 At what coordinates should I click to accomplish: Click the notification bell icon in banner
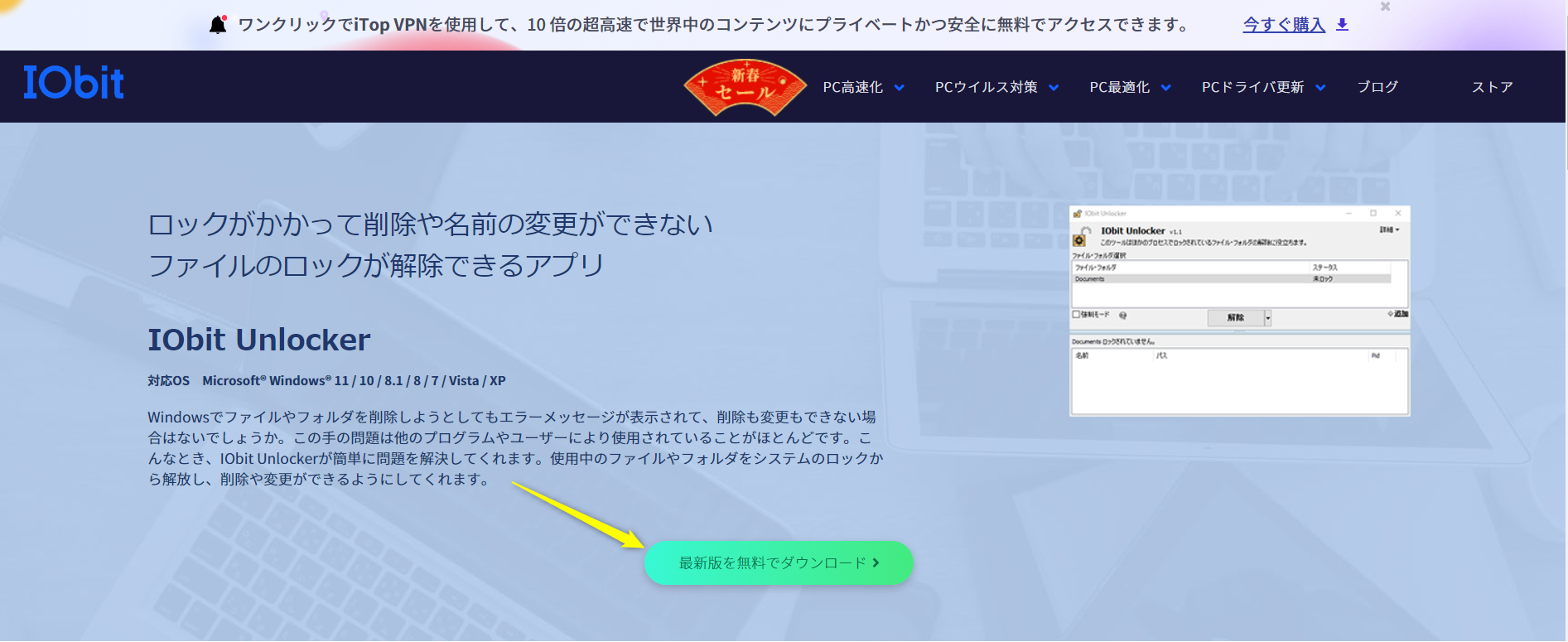218,25
